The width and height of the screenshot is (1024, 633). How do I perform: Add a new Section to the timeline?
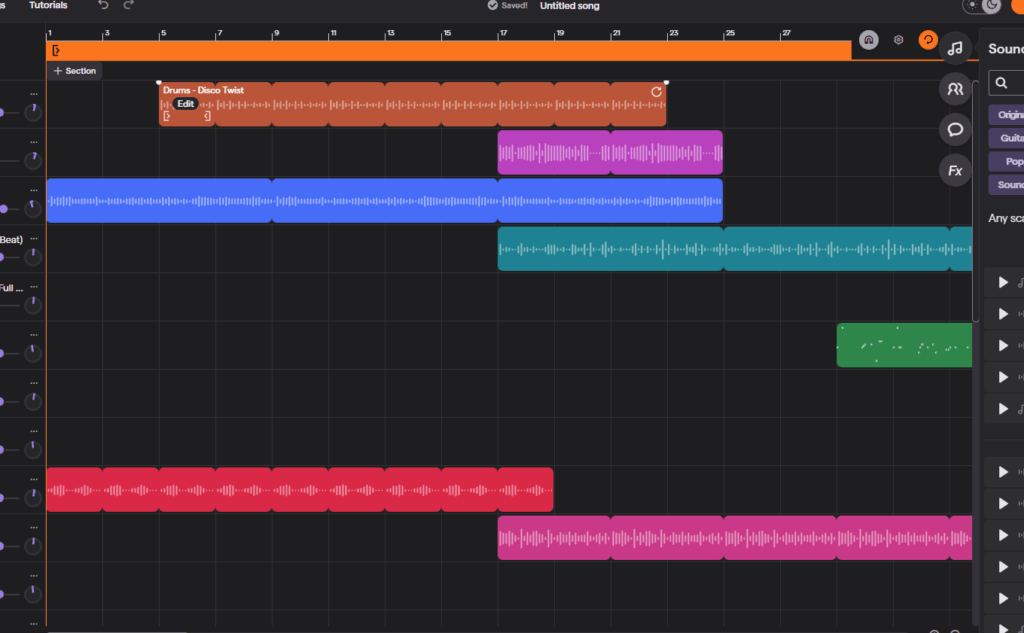(x=74, y=71)
